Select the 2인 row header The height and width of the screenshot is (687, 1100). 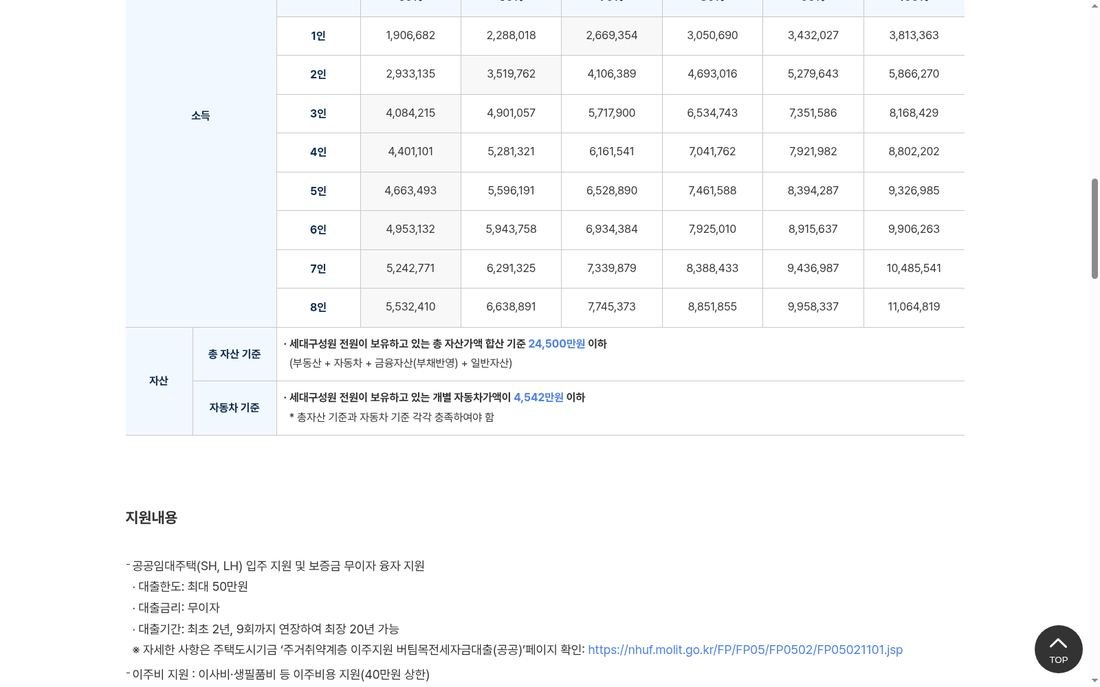pos(318,74)
